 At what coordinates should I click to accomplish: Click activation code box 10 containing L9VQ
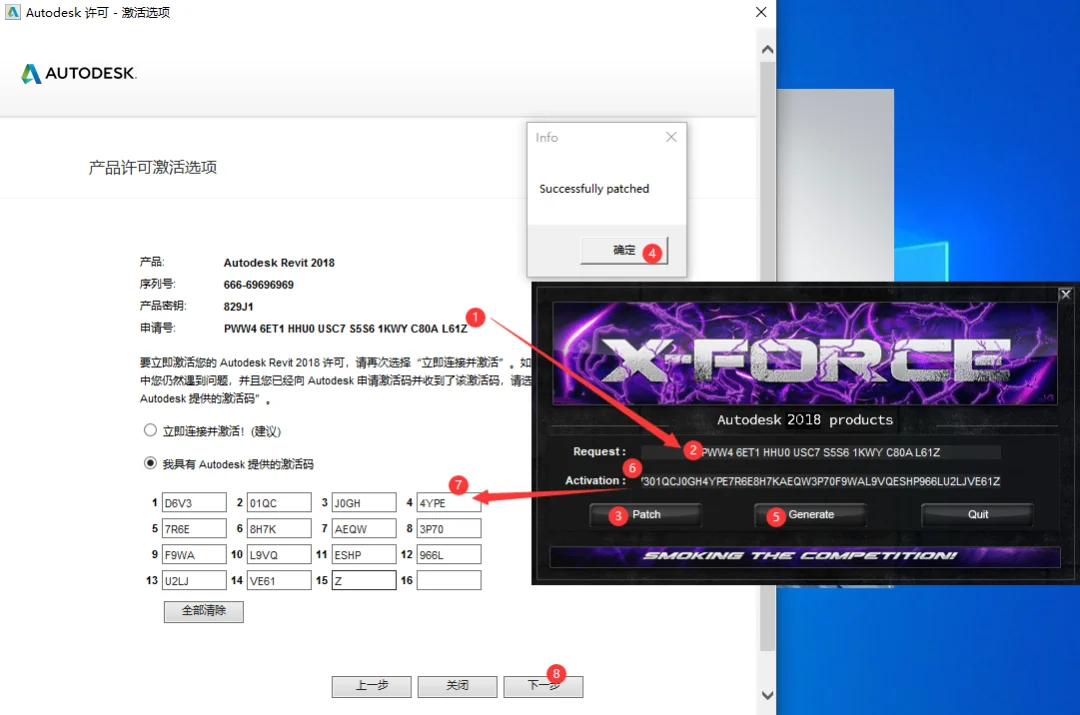click(279, 555)
